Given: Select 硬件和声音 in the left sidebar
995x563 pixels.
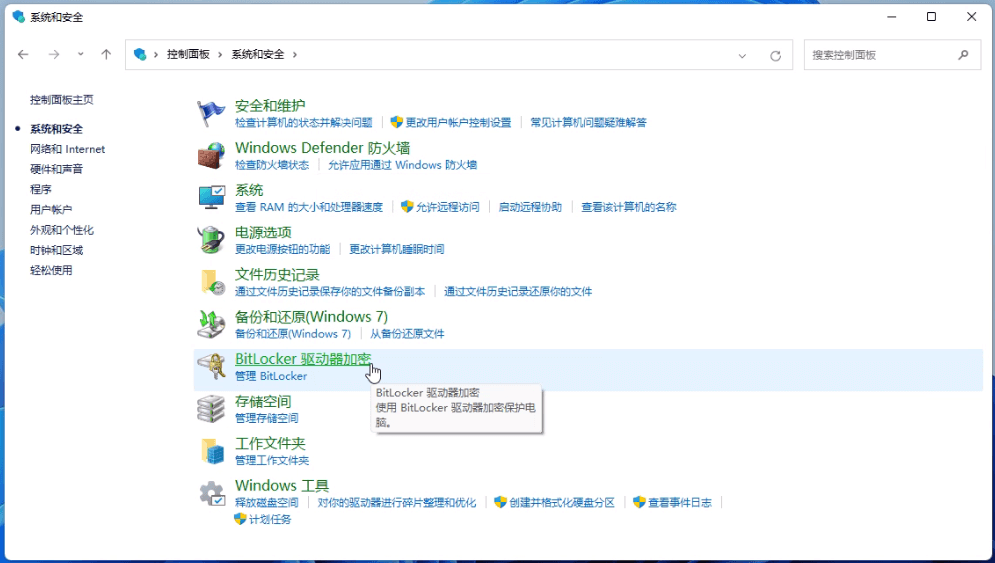Looking at the screenshot, I should coord(56,169).
